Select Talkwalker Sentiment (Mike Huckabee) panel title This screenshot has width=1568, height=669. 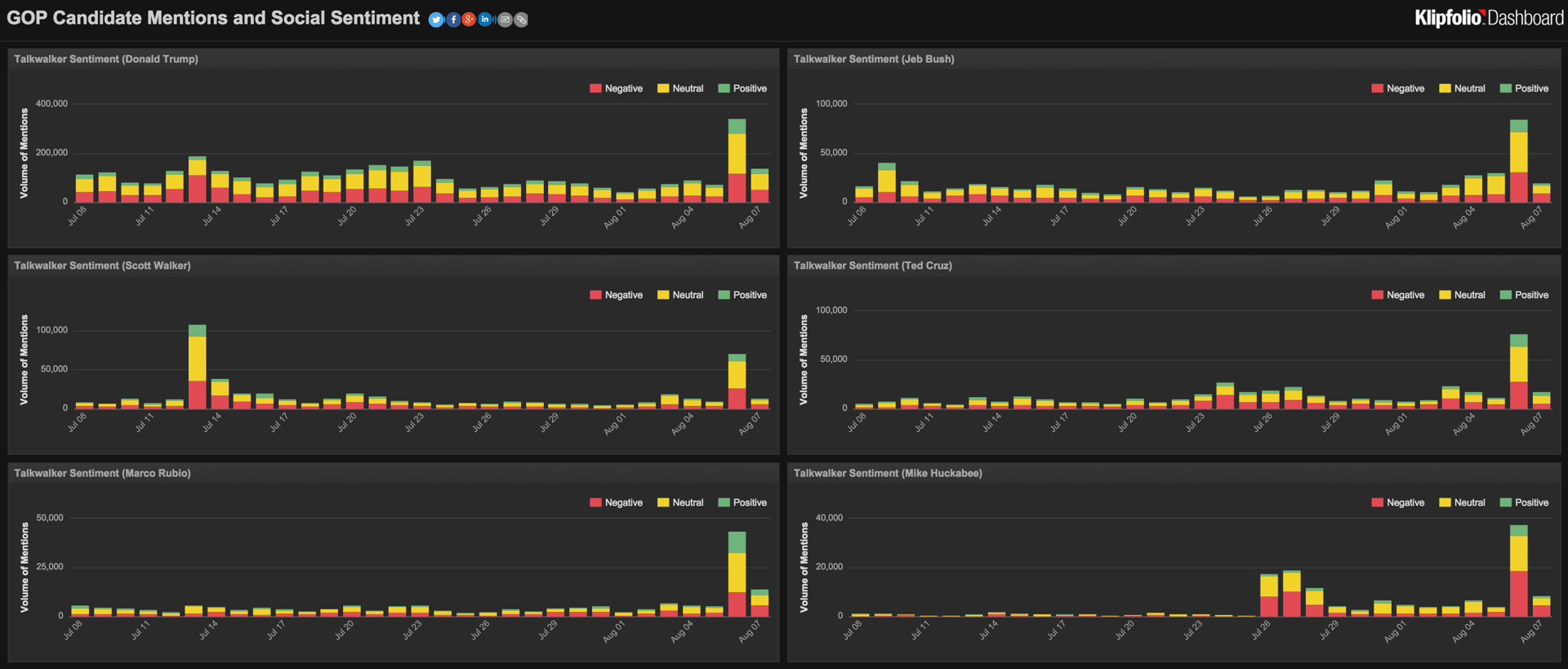tap(888, 473)
